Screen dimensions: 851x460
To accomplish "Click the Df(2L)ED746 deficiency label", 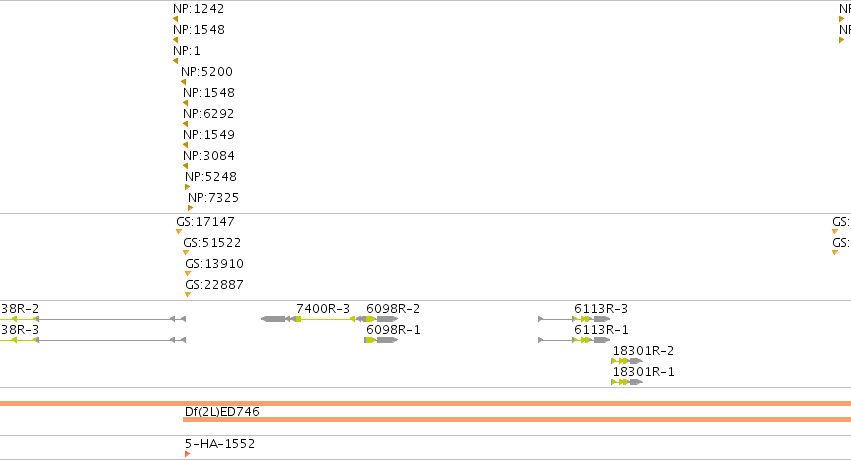I will click(222, 412).
